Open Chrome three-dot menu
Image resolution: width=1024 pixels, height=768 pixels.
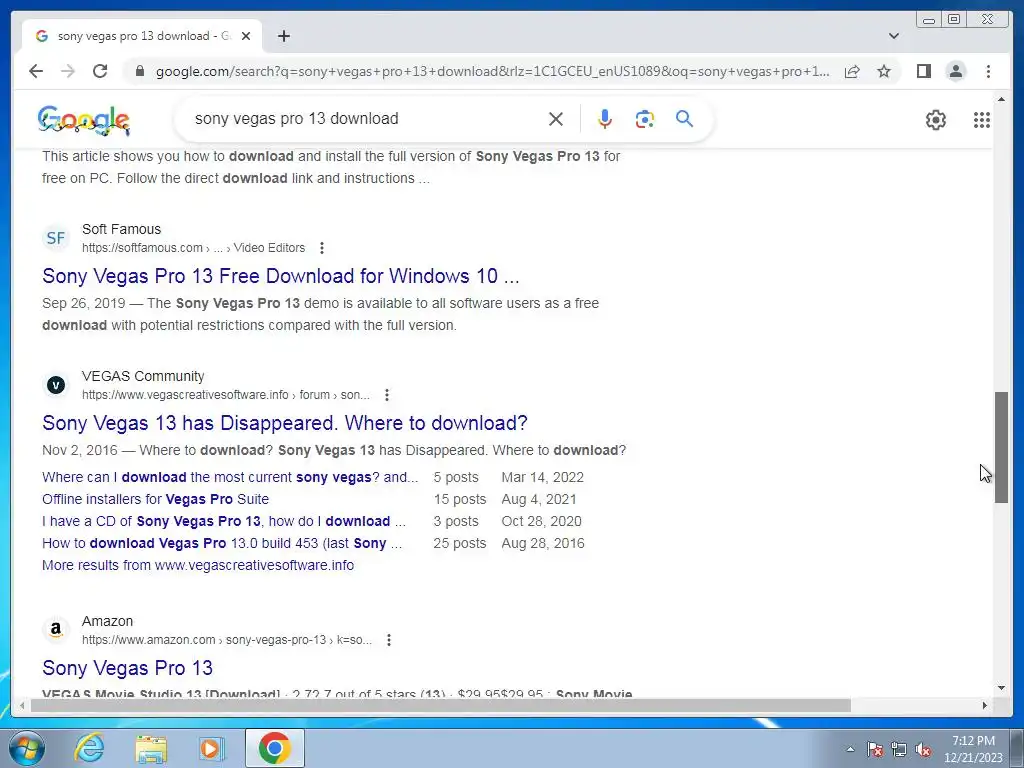[x=989, y=71]
